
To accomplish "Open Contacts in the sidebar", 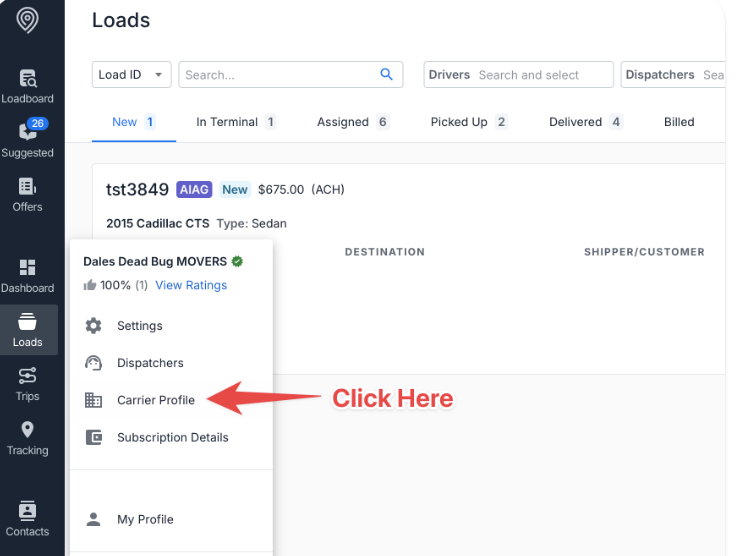I will (27, 519).
